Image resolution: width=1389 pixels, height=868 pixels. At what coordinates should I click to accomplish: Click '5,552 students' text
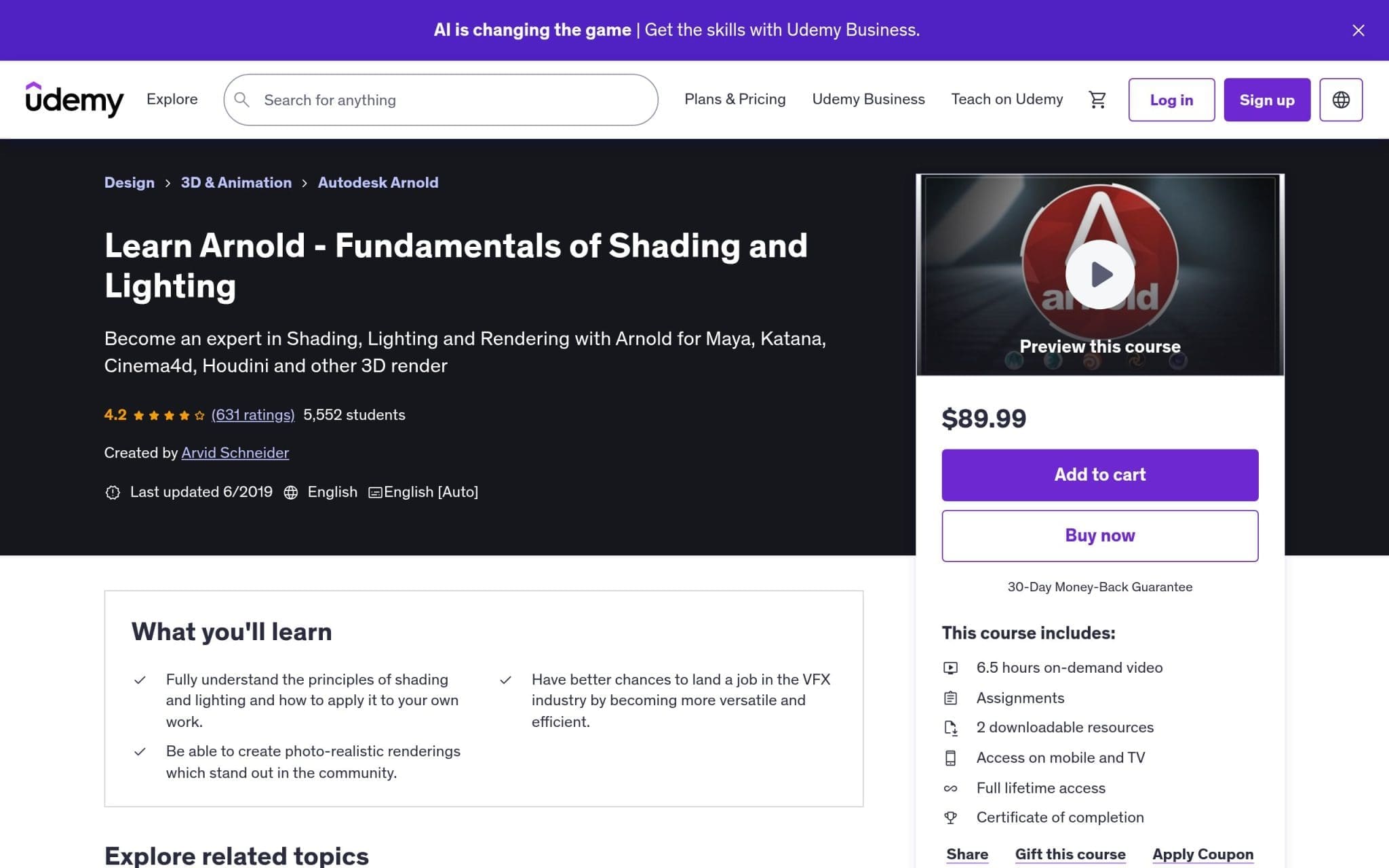(354, 415)
